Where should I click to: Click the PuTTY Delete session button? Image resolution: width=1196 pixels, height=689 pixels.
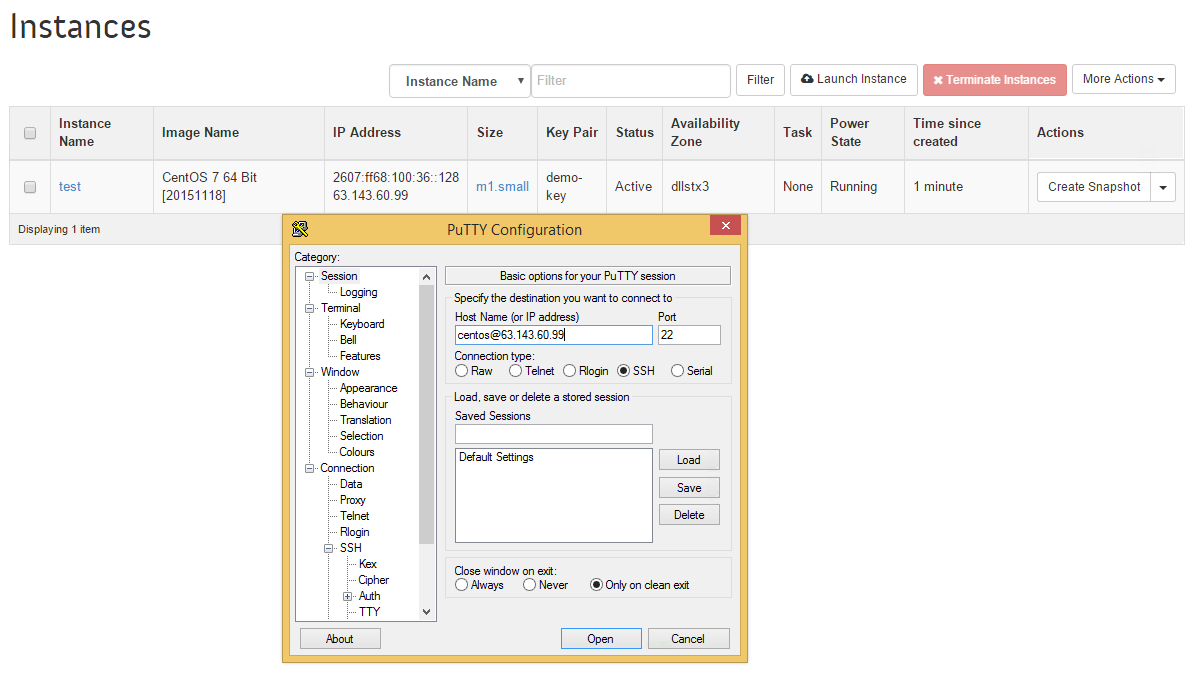(x=689, y=515)
